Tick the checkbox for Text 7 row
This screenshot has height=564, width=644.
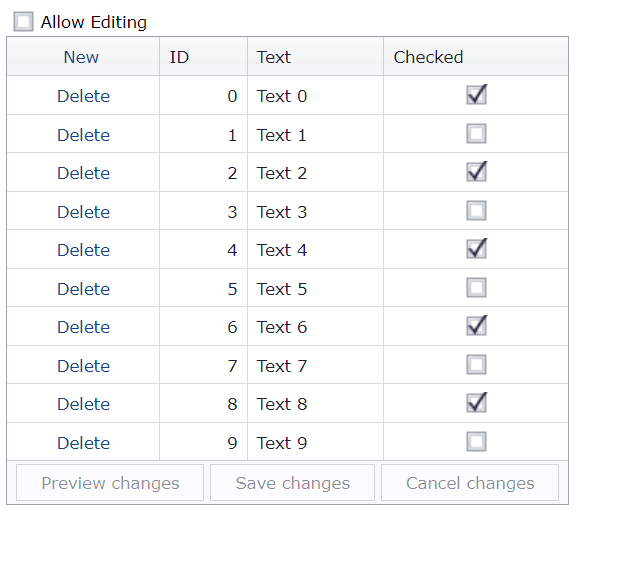[x=476, y=365]
